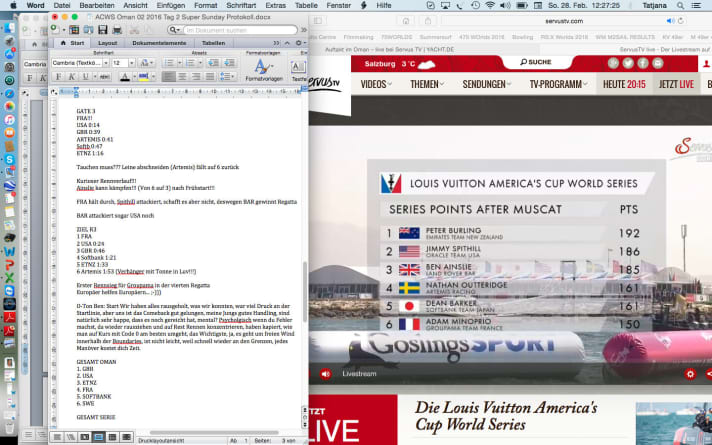This screenshot has height=445, width=712.
Task: Click the Print icon in Word toolbar
Action: tap(117, 30)
